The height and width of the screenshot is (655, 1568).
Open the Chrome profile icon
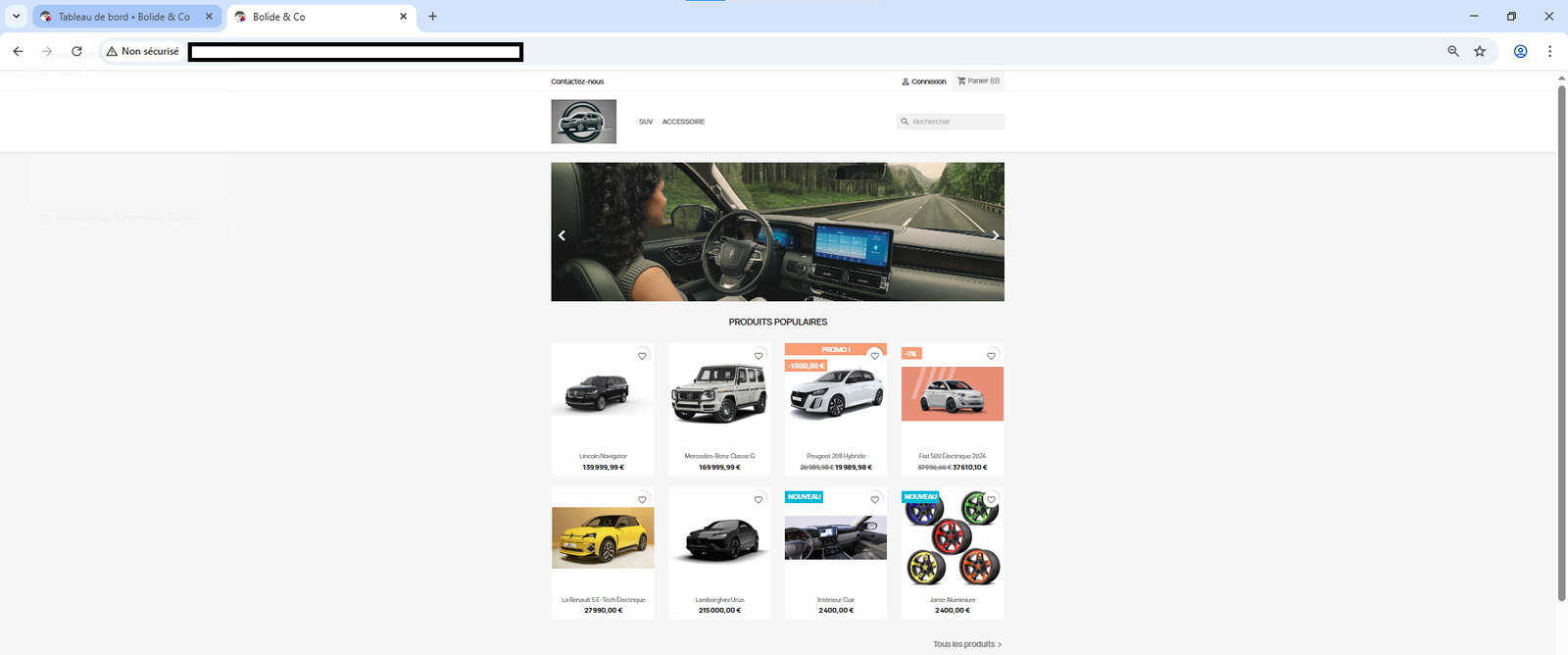1520,51
